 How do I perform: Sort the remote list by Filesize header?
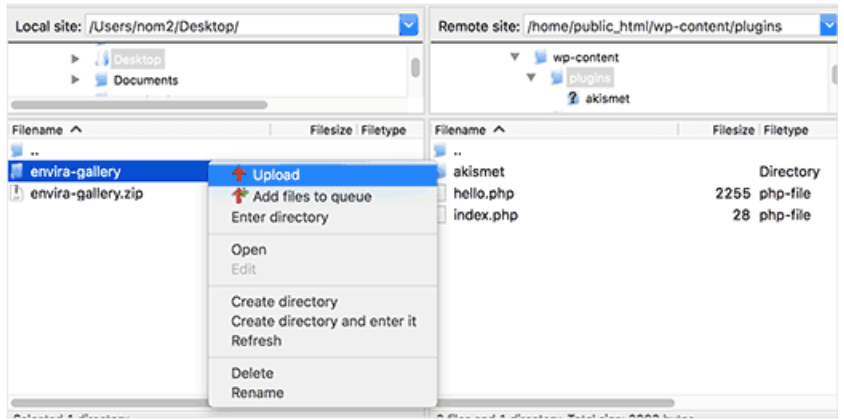pos(733,130)
